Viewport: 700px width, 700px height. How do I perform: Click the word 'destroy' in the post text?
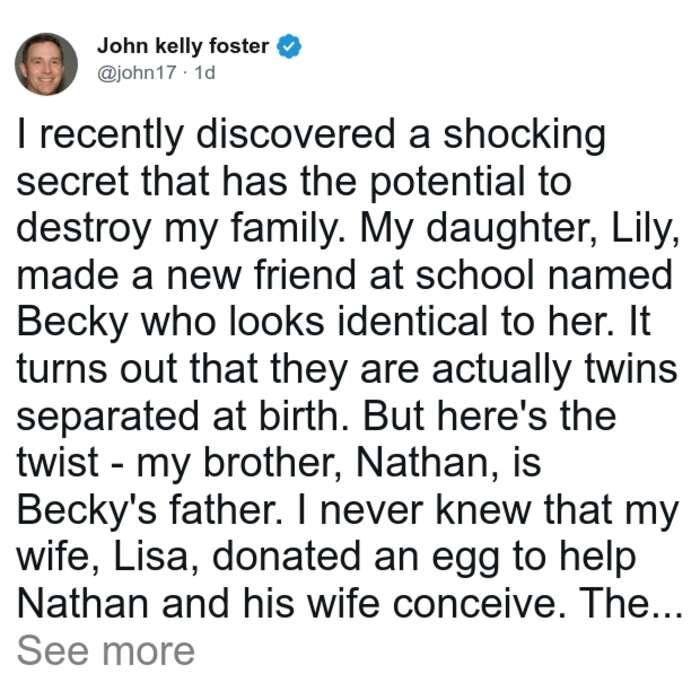pos(84,229)
